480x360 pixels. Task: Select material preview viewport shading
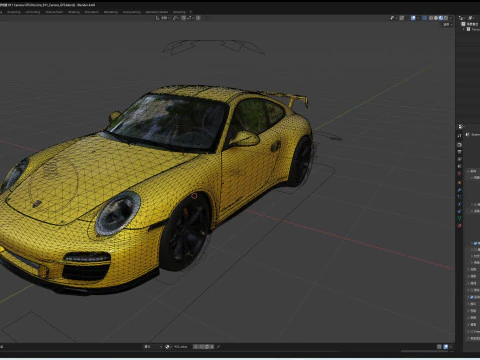(x=441, y=18)
